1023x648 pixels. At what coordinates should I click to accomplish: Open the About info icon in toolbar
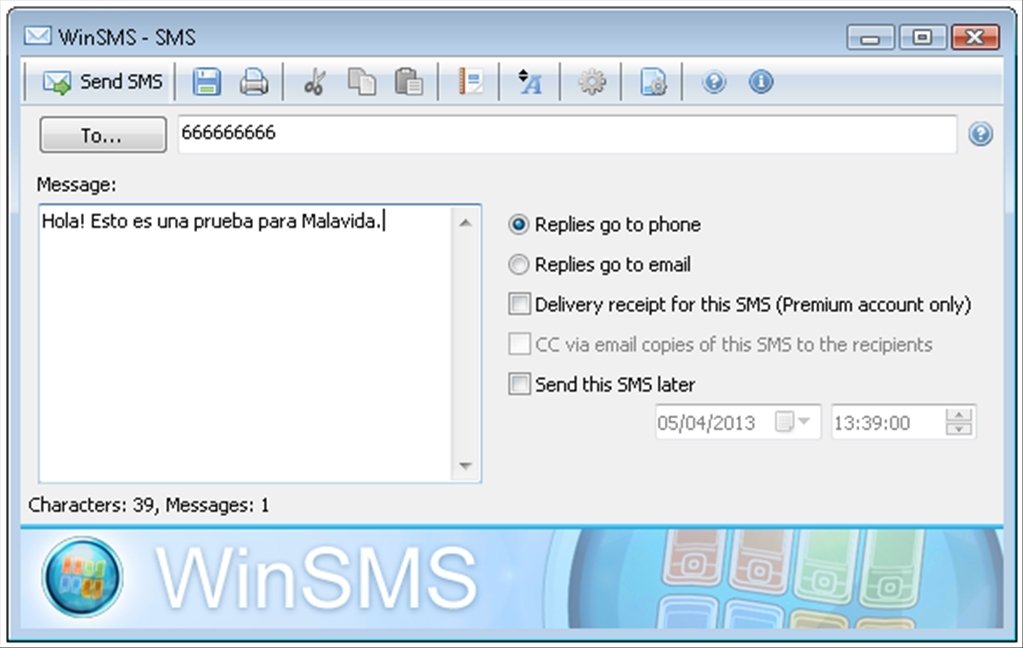click(761, 82)
